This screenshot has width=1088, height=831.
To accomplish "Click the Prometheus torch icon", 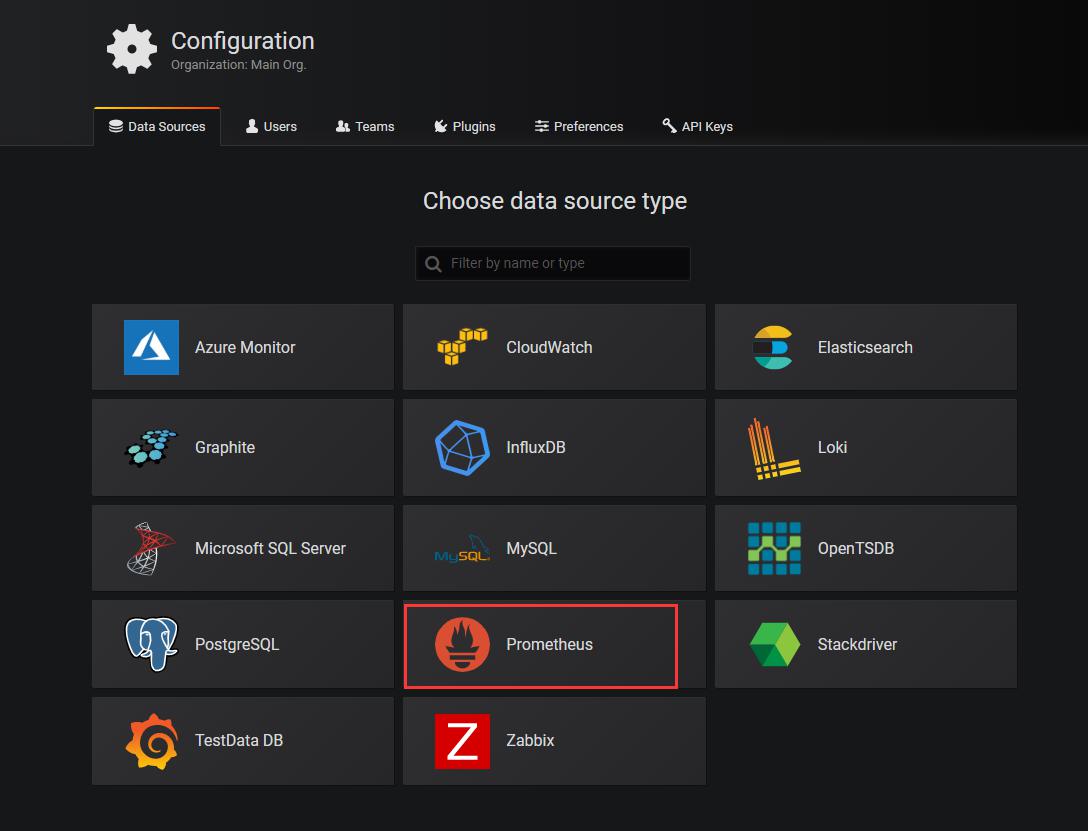I will [462, 644].
